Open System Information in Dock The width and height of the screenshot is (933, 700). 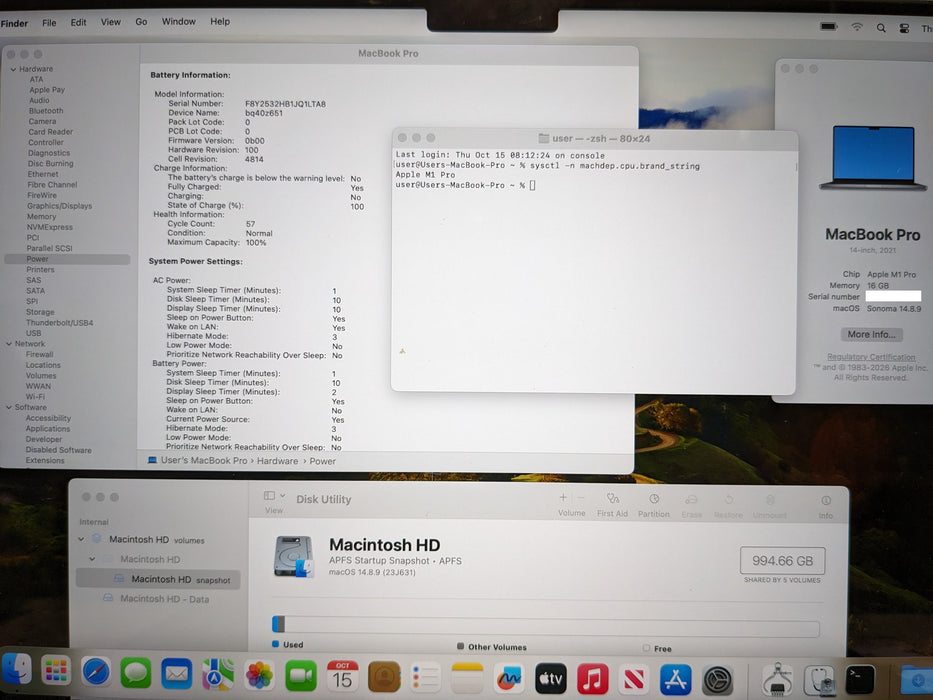click(x=777, y=679)
